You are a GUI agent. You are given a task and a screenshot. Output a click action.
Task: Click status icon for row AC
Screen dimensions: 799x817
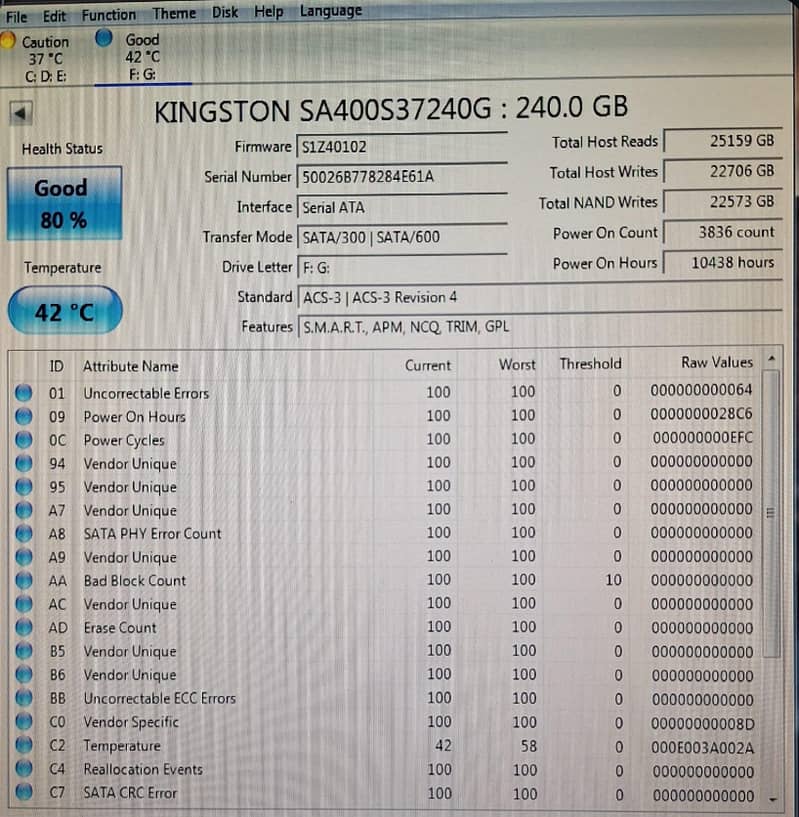tap(23, 604)
